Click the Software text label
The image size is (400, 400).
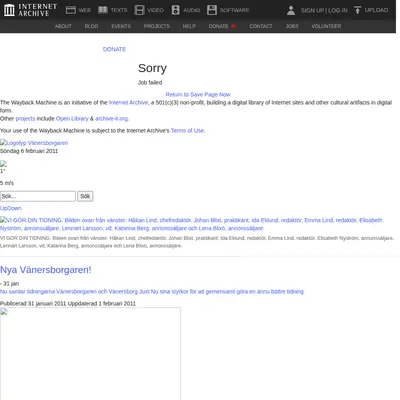[x=234, y=10]
